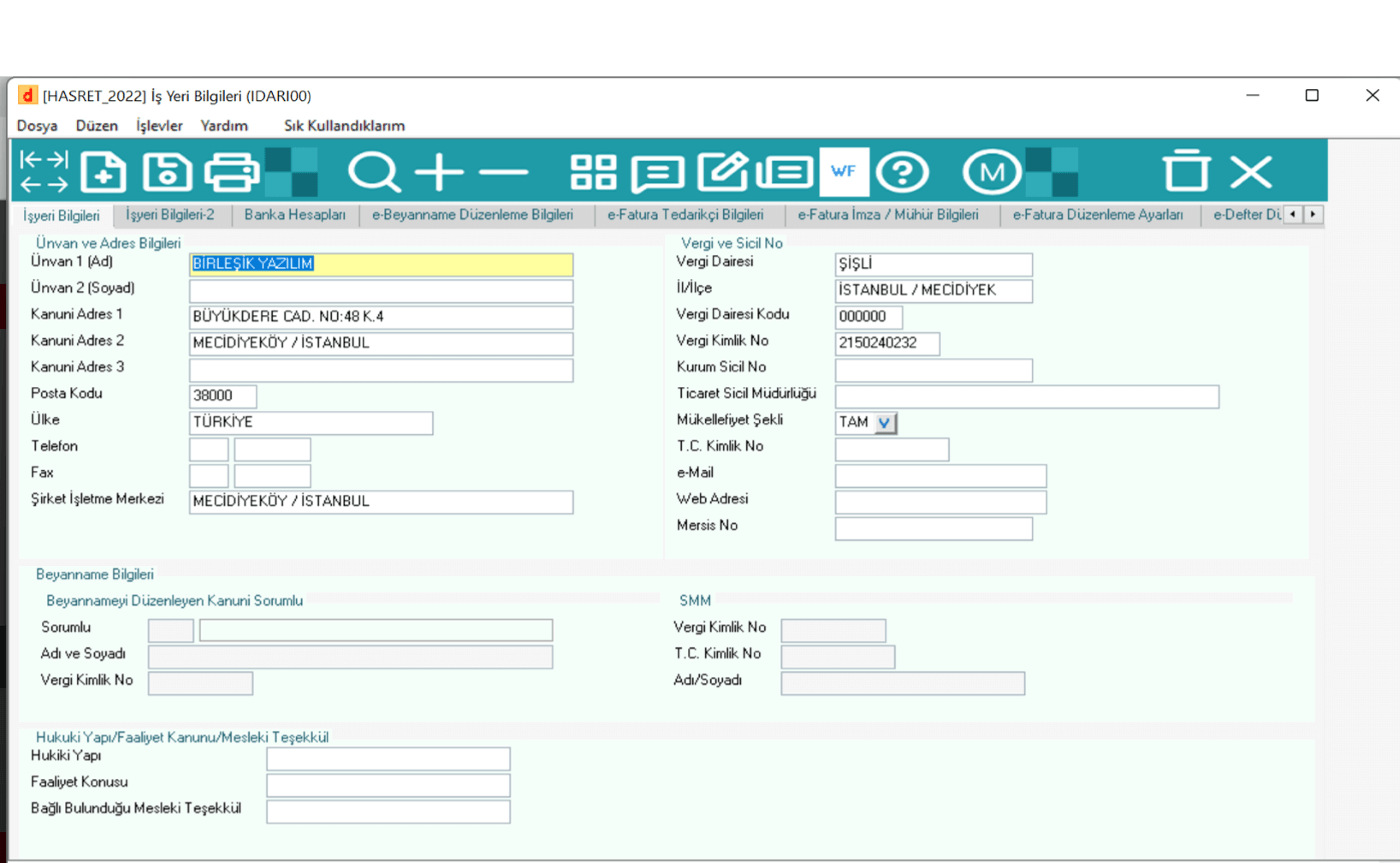
Task: Click the WF toolbar icon
Action: tap(844, 172)
